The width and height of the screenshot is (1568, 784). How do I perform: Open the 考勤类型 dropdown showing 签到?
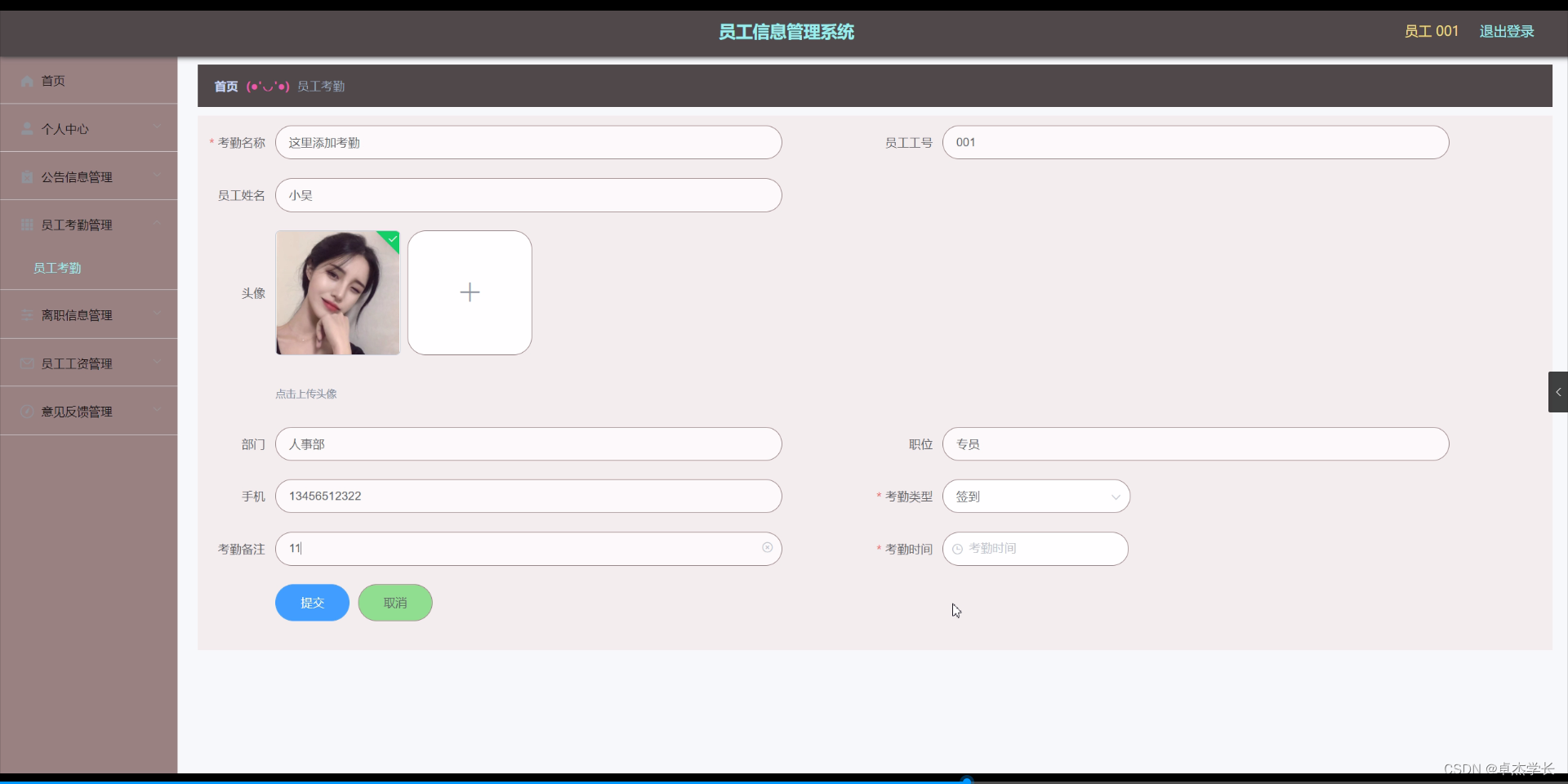[1036, 496]
